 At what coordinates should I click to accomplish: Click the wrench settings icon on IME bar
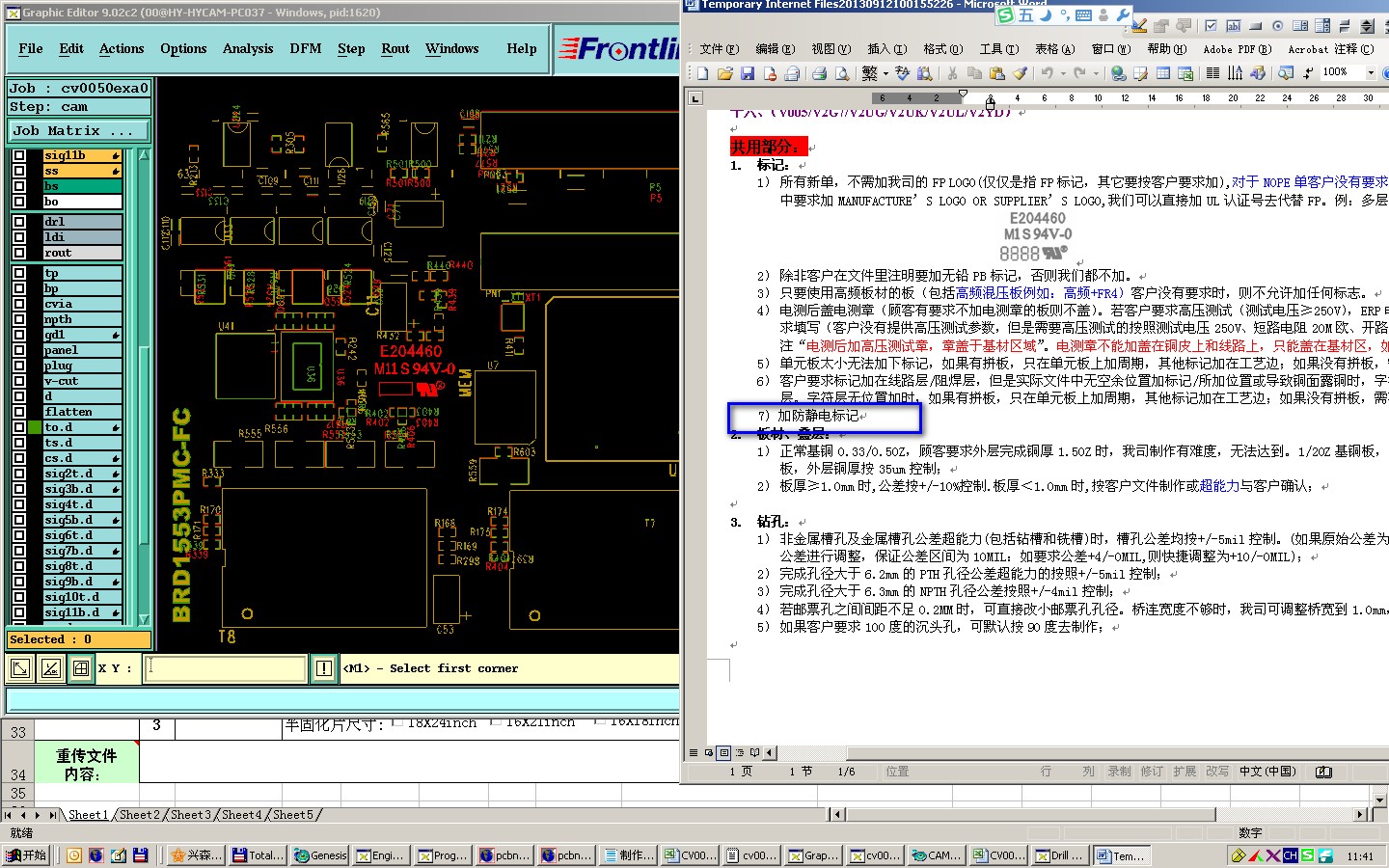[1123, 15]
